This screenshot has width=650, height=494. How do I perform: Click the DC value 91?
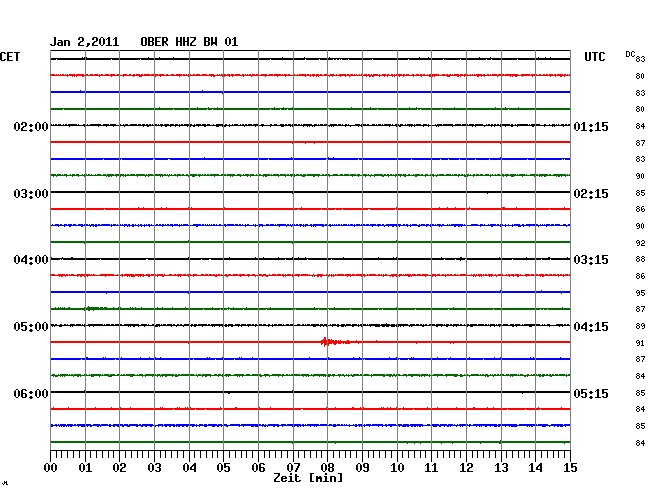click(x=640, y=343)
